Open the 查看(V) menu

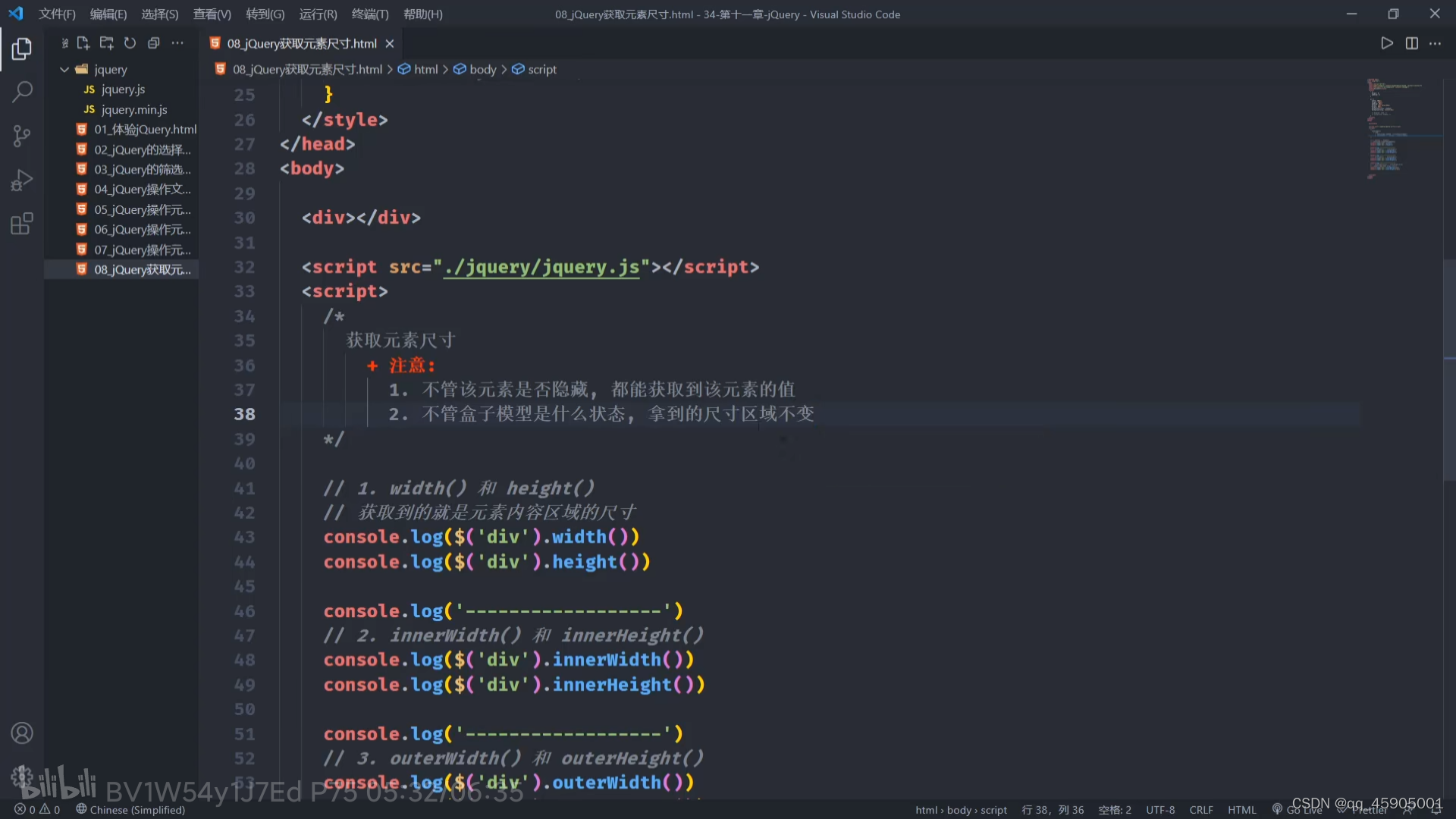[212, 14]
